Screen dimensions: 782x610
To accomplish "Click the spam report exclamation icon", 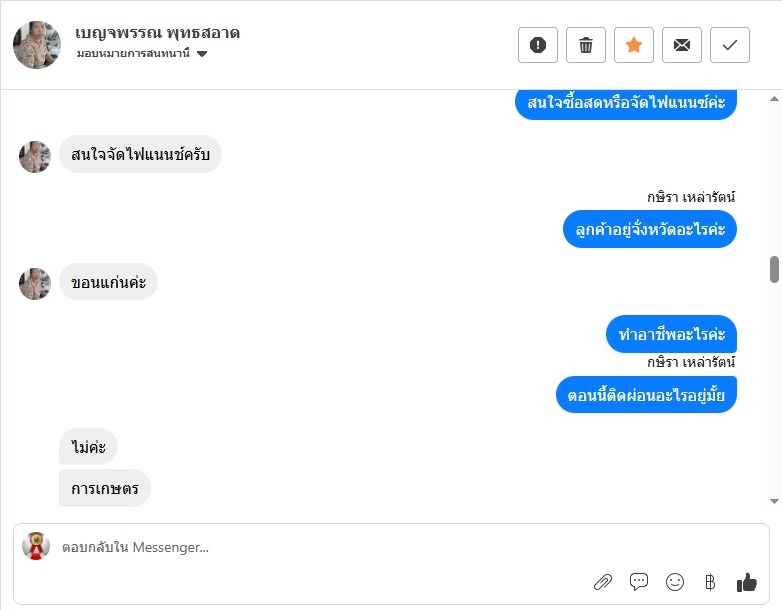I will pos(538,45).
